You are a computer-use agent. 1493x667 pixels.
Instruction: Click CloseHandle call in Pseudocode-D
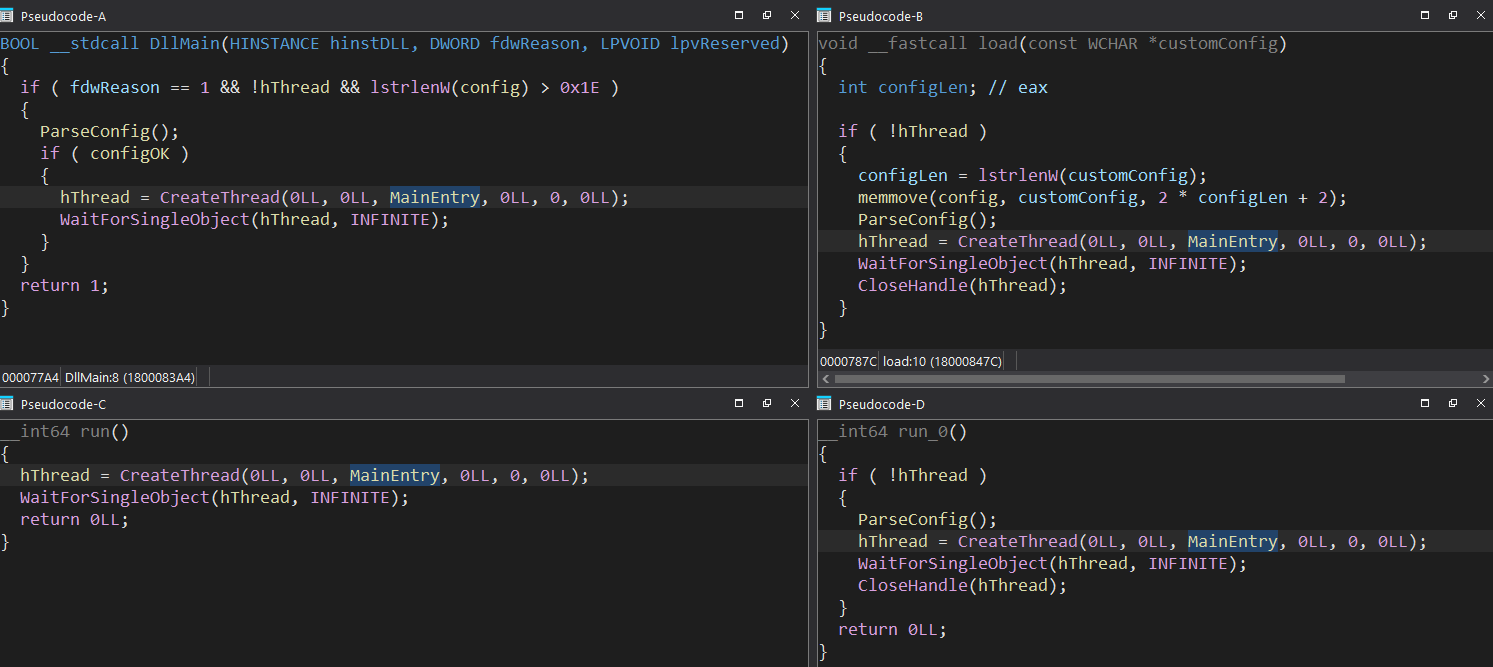click(913, 586)
